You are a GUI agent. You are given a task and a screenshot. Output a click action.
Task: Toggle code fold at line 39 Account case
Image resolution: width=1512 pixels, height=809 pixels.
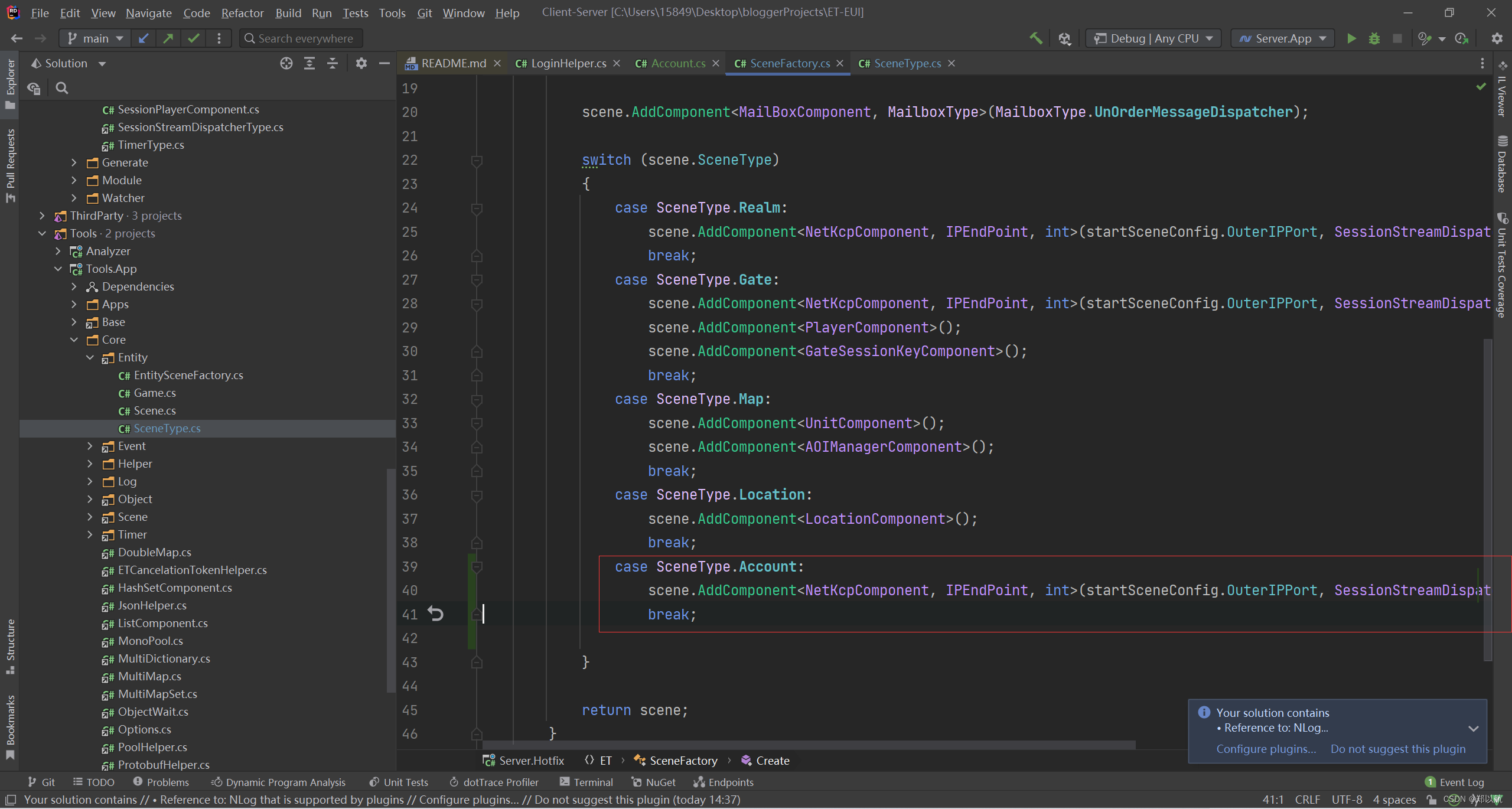tap(477, 567)
